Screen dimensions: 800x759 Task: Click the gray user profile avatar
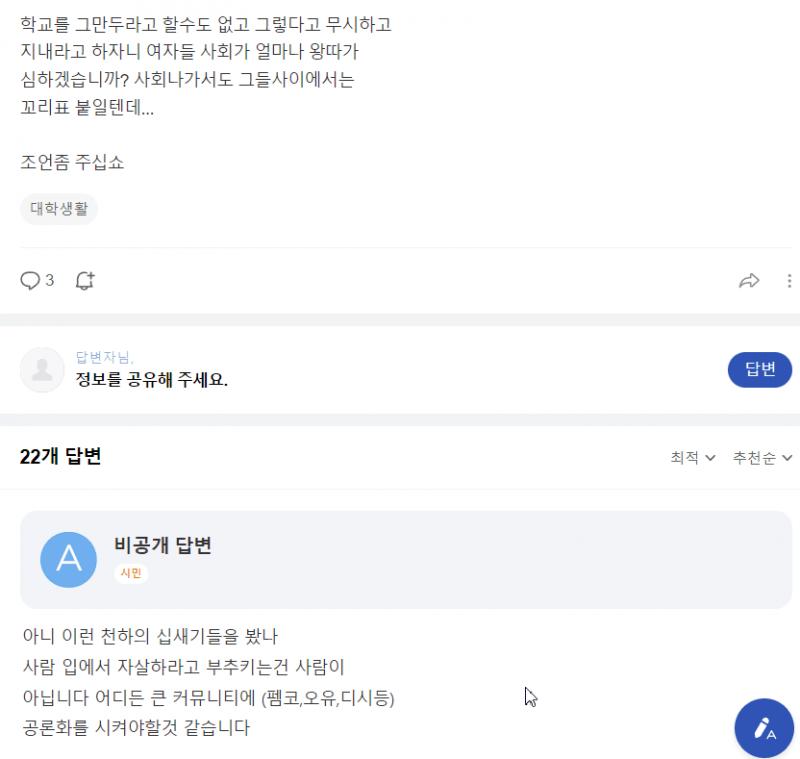coord(42,370)
